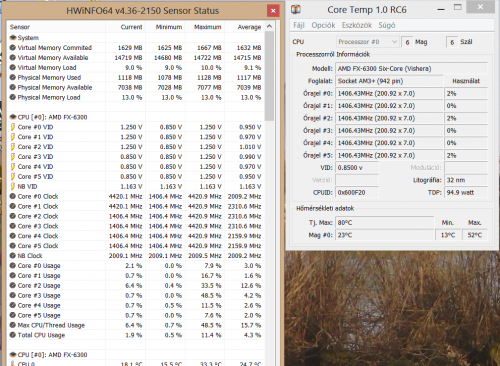The image size is (500, 366).
Task: Click the Modell field showing AMD FX-6300 Six-Core
Action: [411, 69]
